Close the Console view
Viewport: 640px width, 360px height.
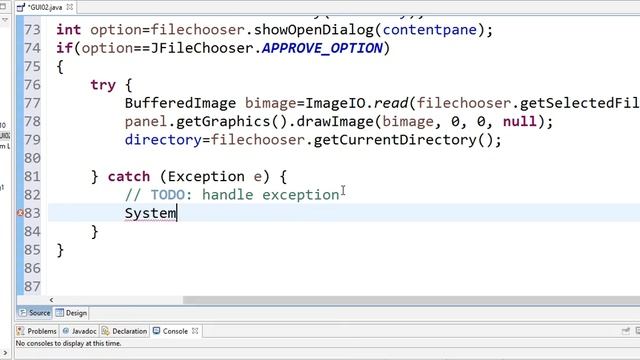(195, 331)
